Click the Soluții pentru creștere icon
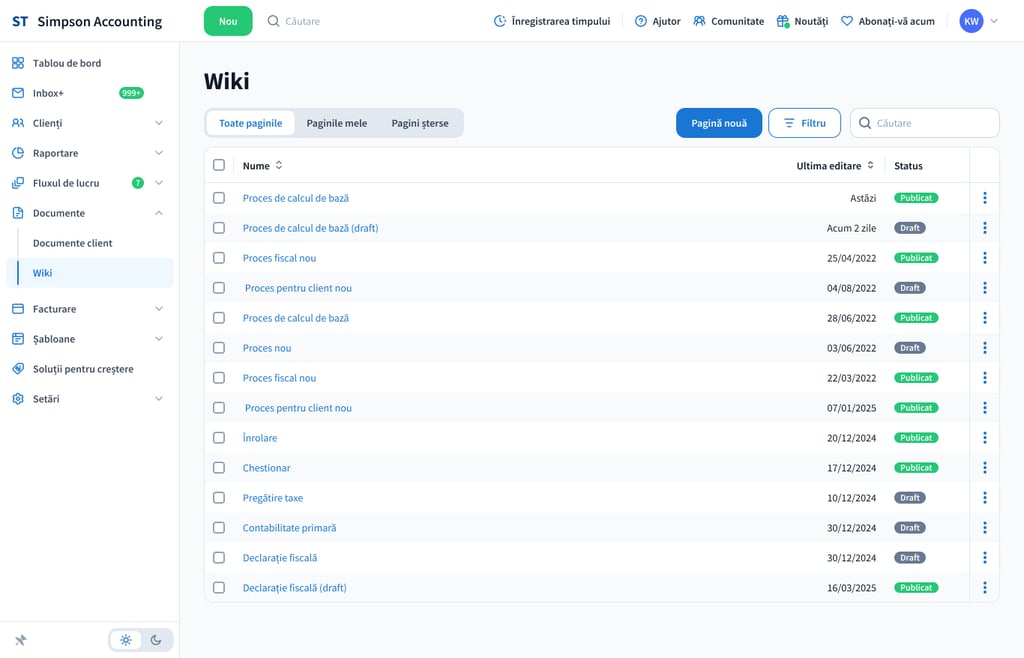This screenshot has height=658, width=1024. pyautogui.click(x=18, y=369)
